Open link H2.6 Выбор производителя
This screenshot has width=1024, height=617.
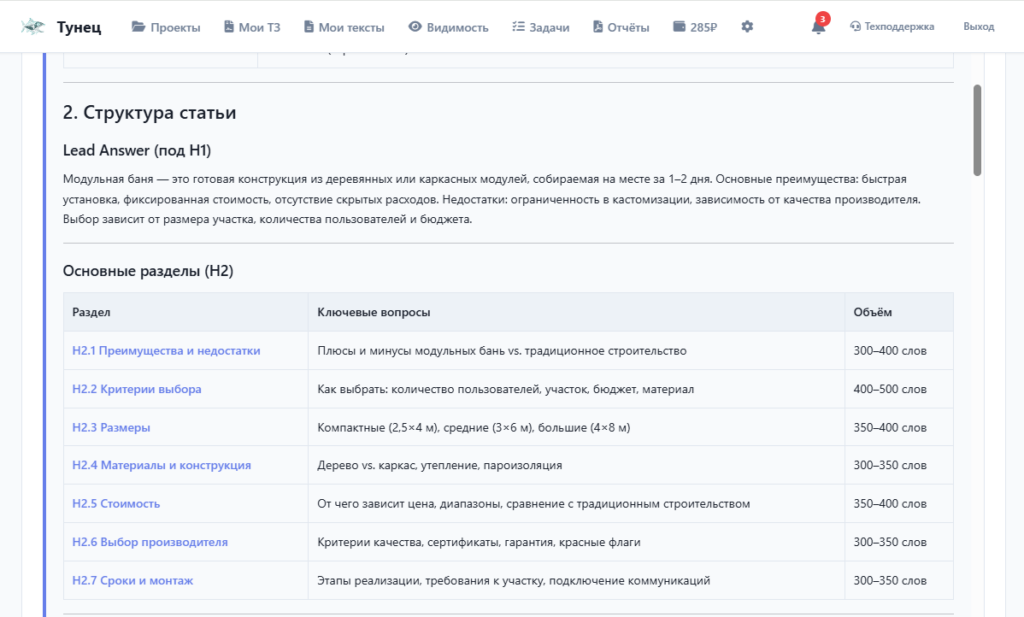pos(150,543)
